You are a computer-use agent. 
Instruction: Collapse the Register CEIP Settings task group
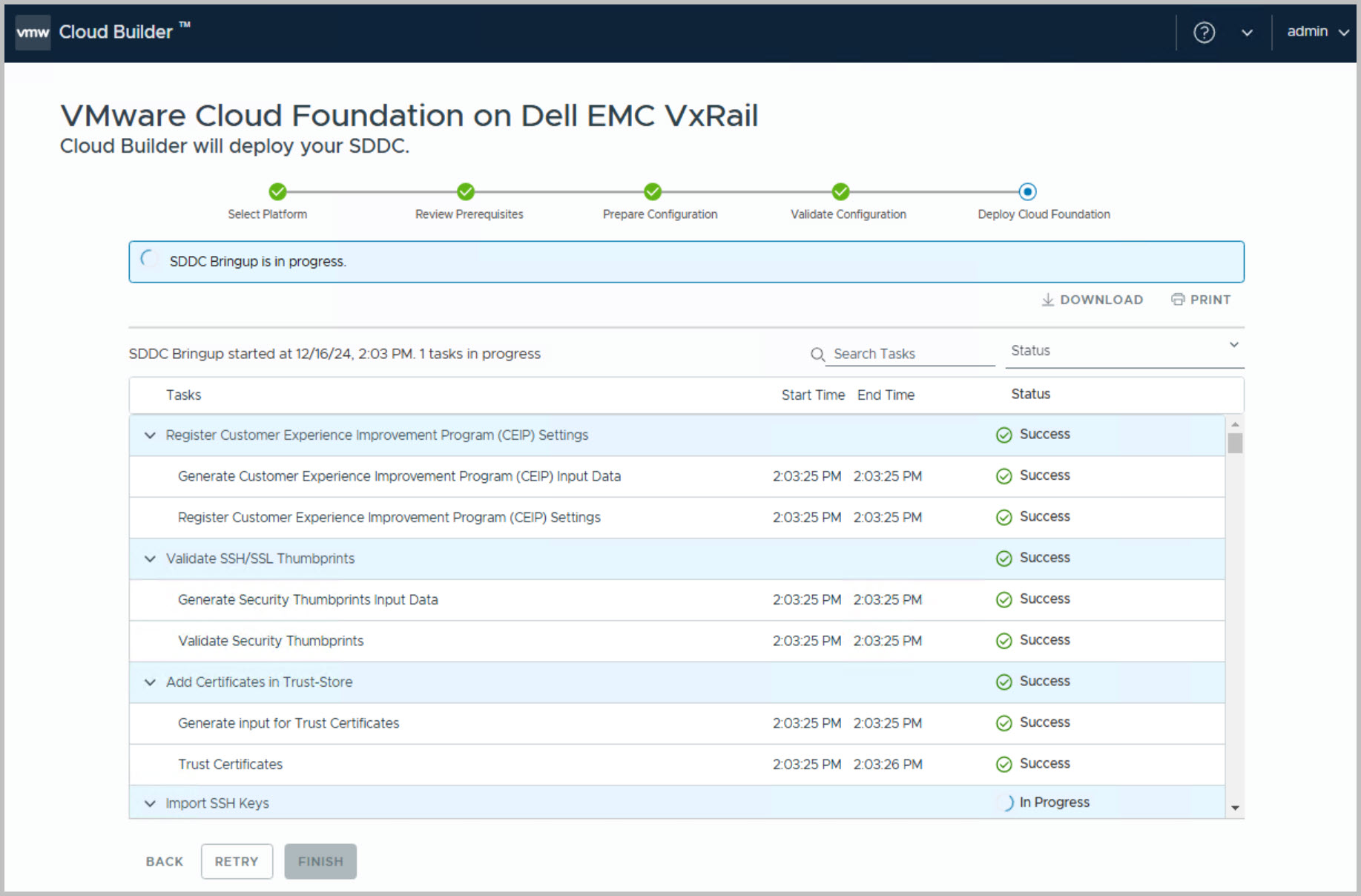150,435
